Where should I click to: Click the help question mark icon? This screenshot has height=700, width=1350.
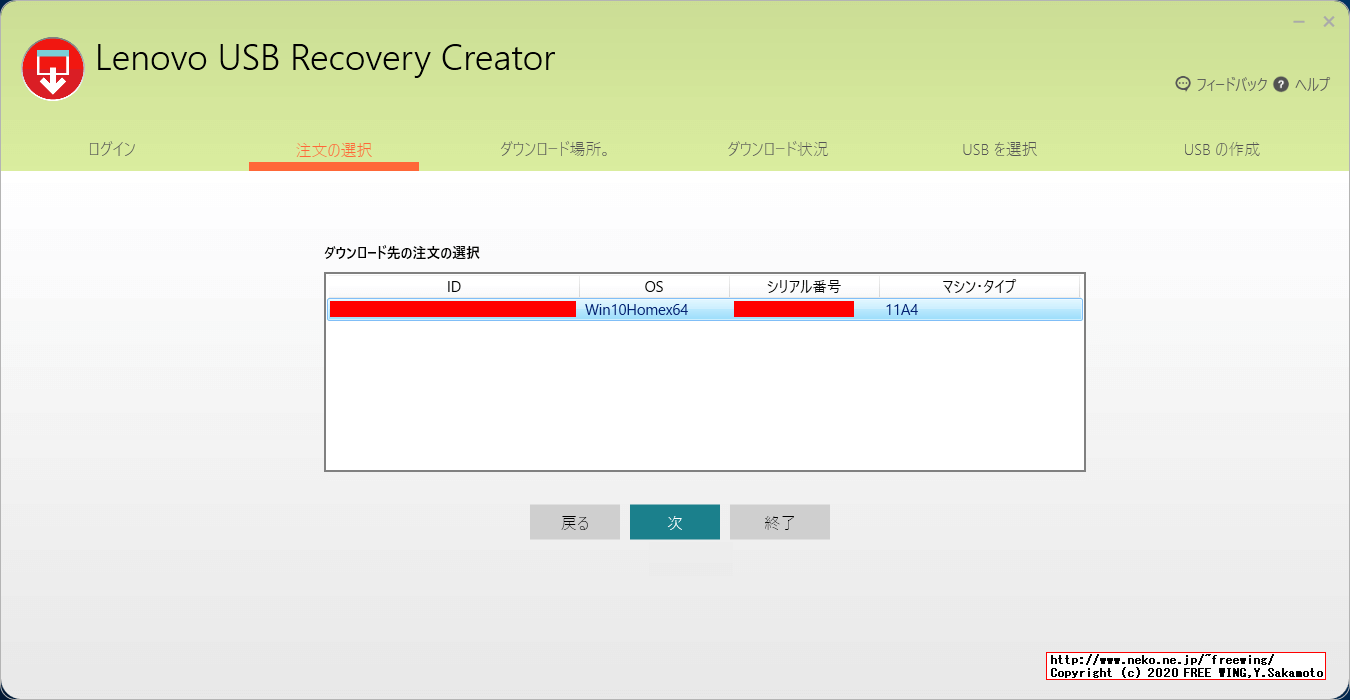click(1281, 84)
